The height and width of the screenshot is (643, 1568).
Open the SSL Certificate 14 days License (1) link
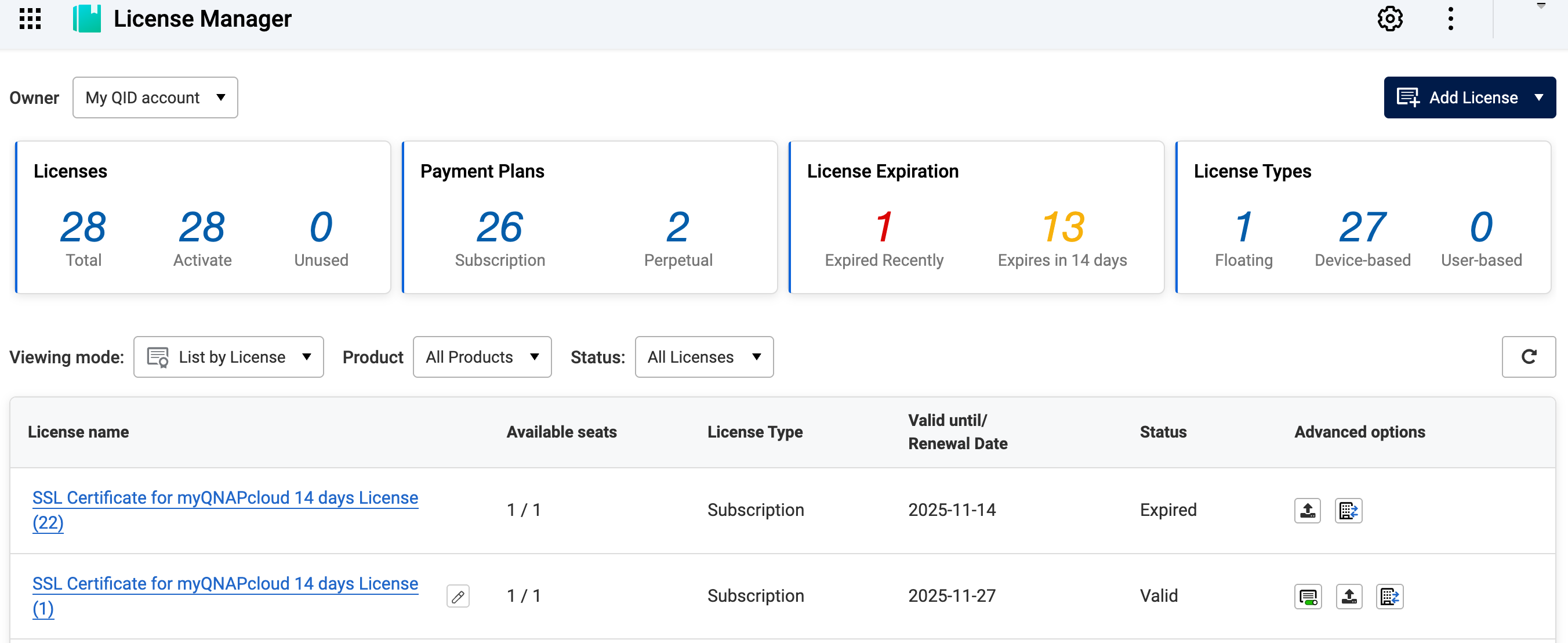[x=224, y=584]
